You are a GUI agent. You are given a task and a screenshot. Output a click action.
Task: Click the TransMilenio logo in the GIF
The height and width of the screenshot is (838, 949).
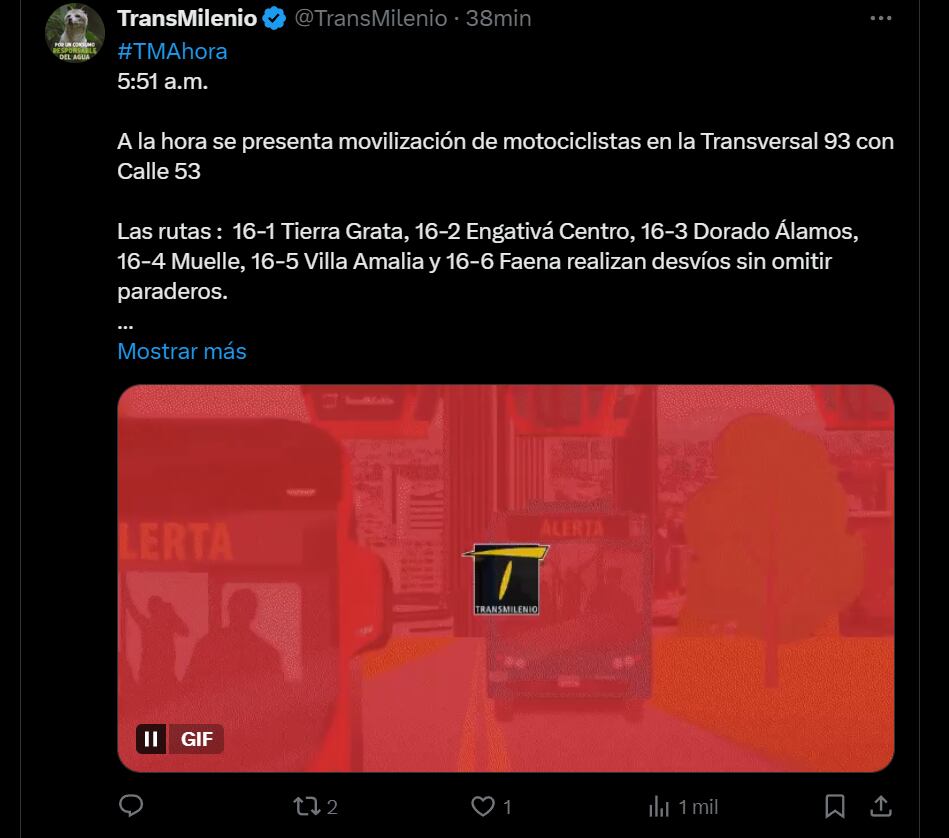pyautogui.click(x=506, y=579)
